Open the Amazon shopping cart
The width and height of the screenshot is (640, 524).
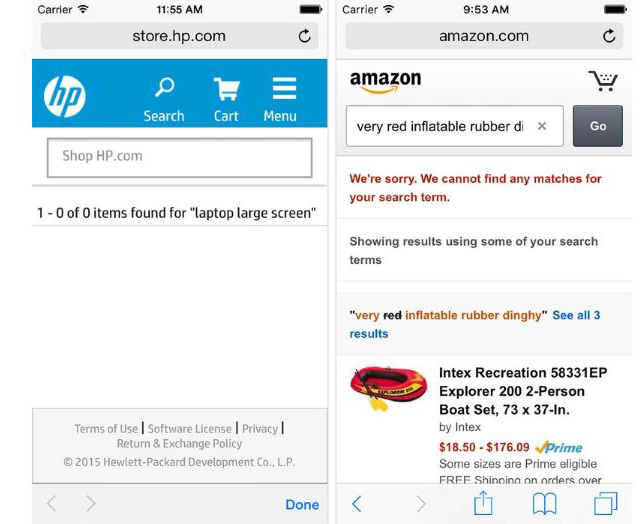pos(602,81)
